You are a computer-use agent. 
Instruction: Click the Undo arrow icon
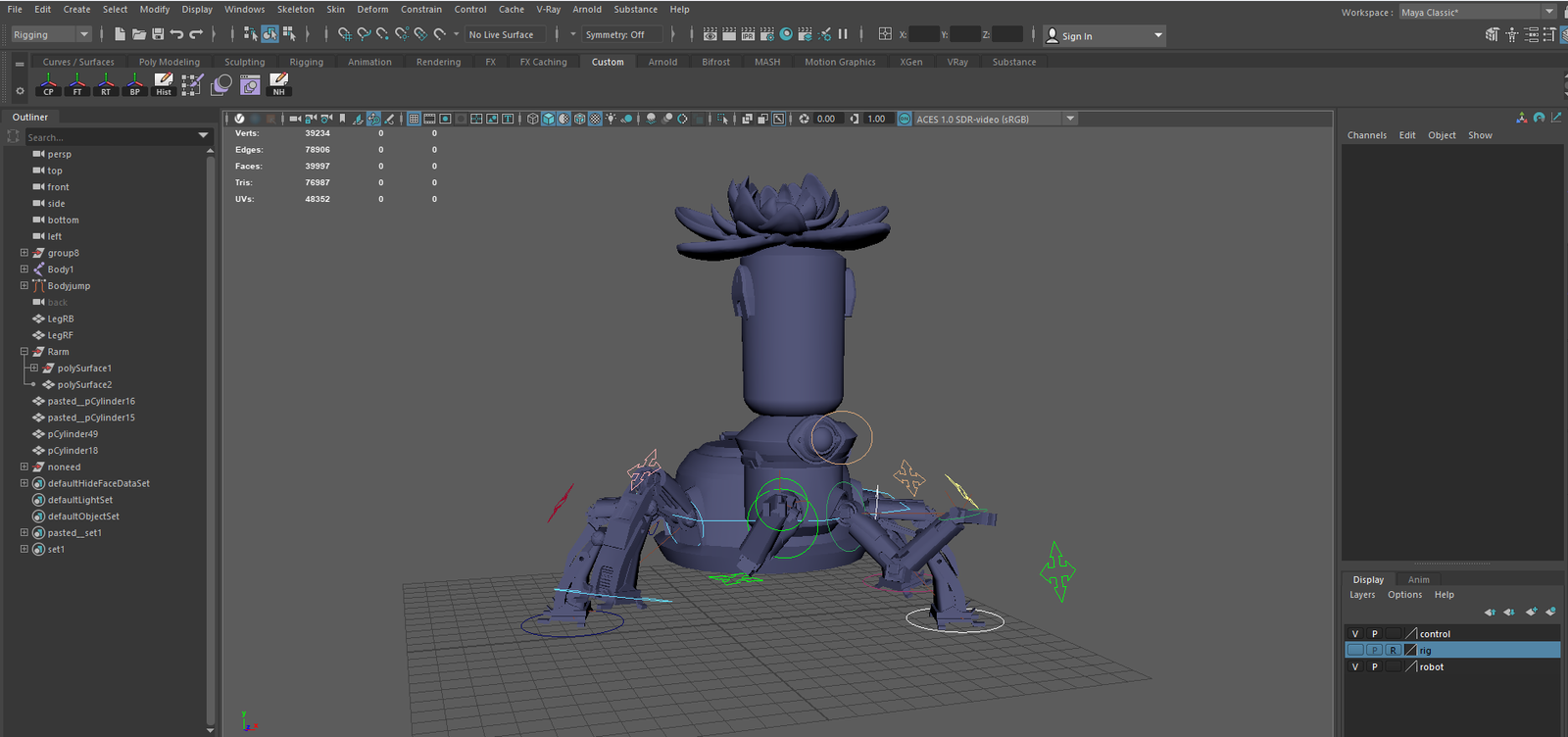click(176, 34)
